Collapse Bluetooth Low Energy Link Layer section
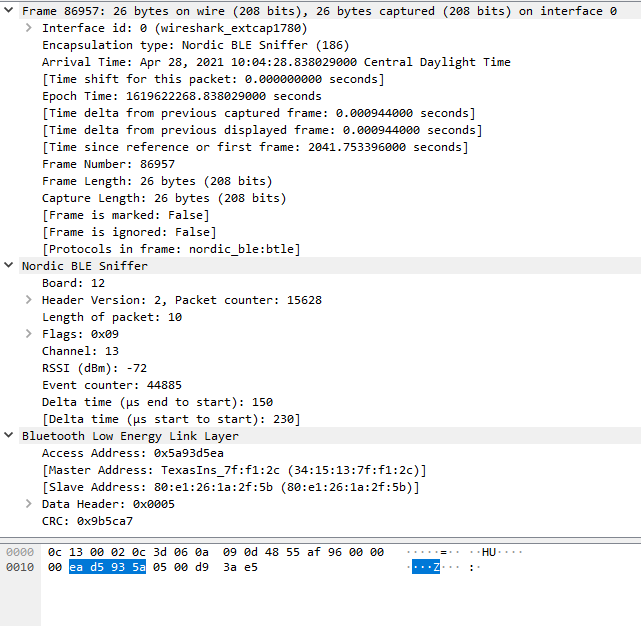 click(x=10, y=436)
